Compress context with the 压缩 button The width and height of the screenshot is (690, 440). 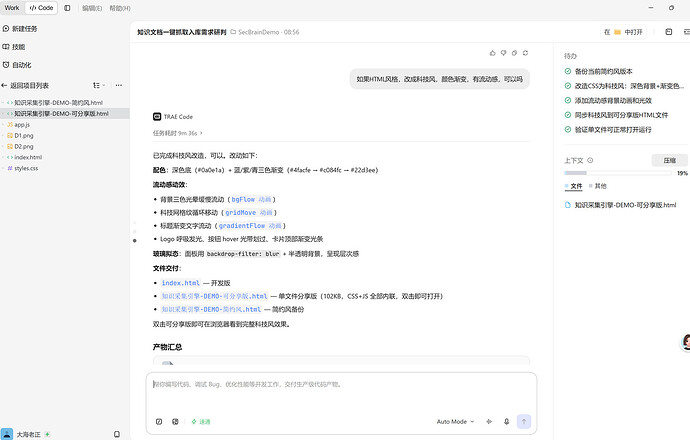(669, 161)
